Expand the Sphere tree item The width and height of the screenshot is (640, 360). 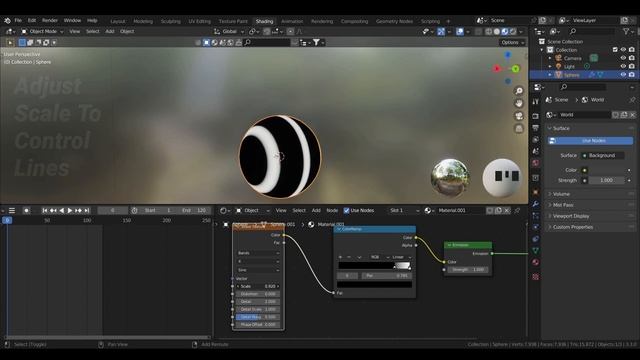click(550, 75)
